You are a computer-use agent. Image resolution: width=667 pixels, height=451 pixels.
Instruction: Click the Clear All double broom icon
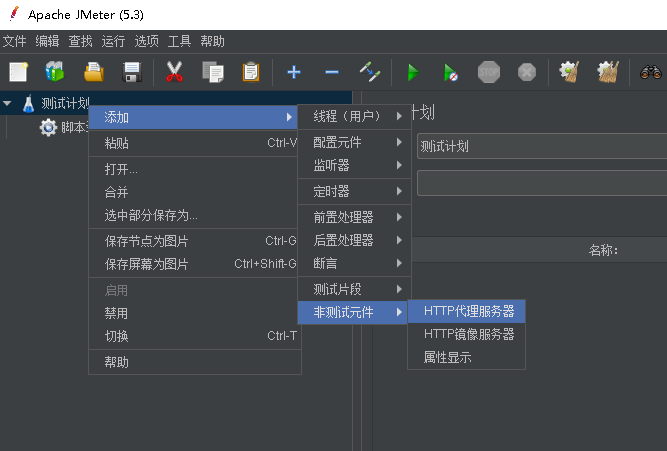(x=607, y=72)
